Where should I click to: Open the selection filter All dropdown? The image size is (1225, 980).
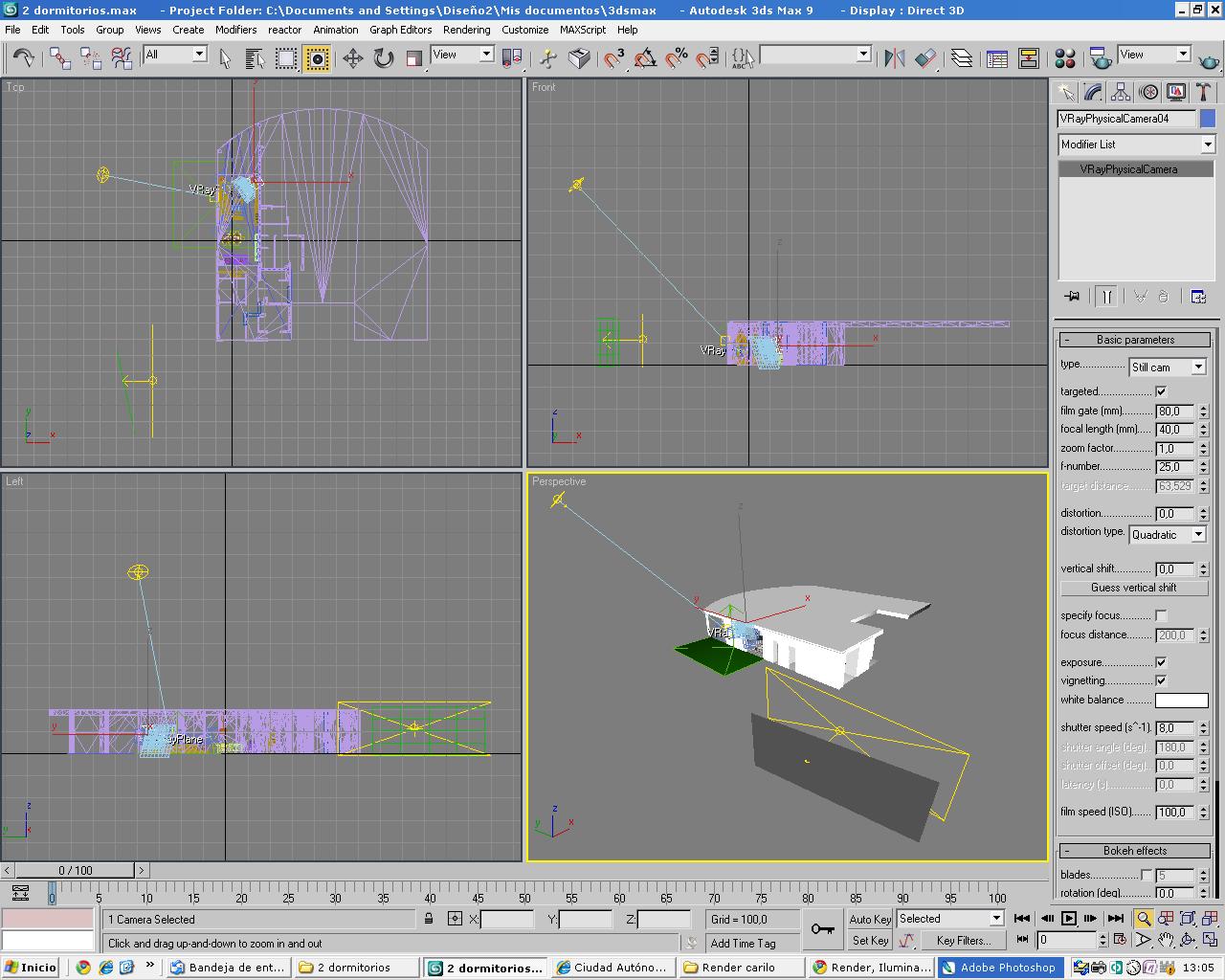tap(174, 55)
